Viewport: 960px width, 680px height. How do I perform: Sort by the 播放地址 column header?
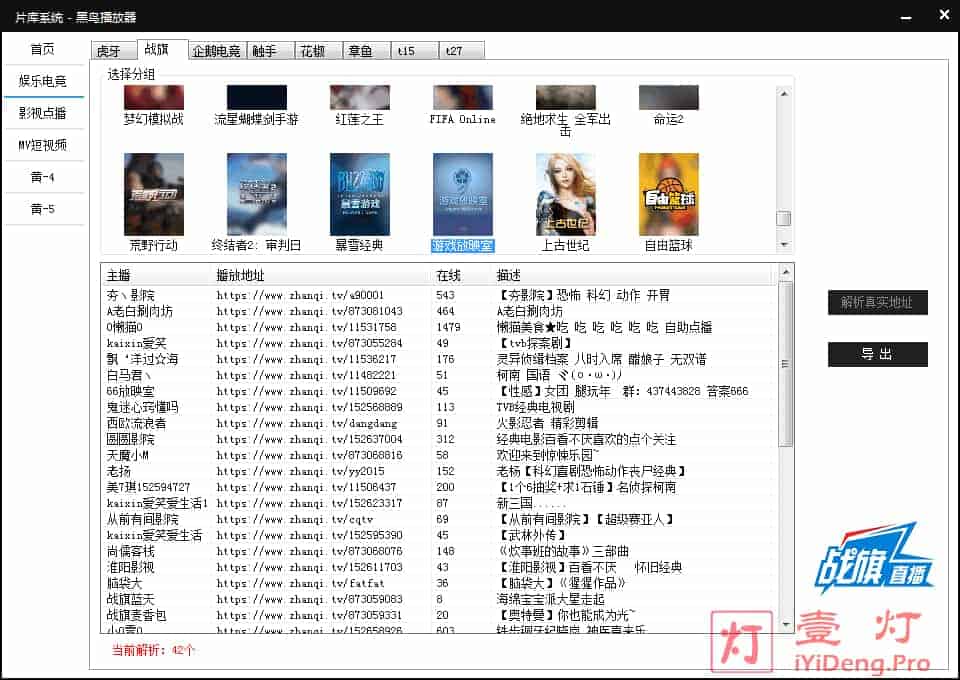tap(321, 275)
